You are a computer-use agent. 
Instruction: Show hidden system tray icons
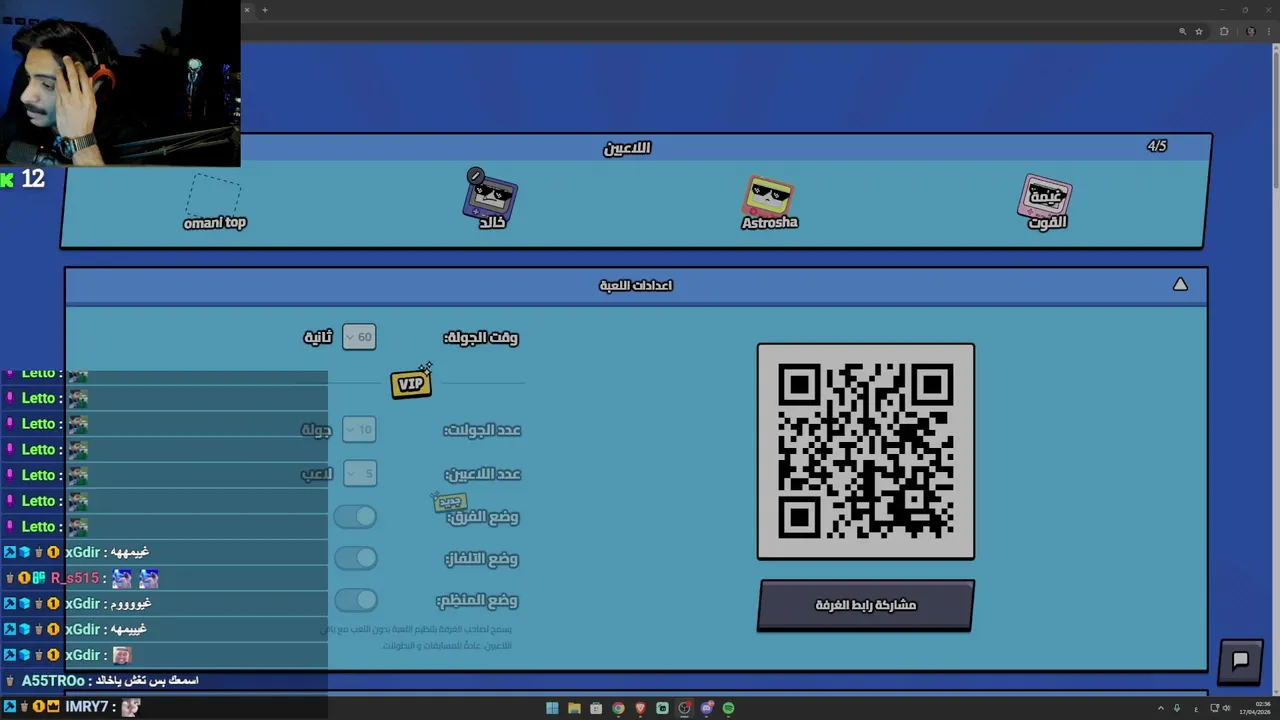pos(1161,708)
